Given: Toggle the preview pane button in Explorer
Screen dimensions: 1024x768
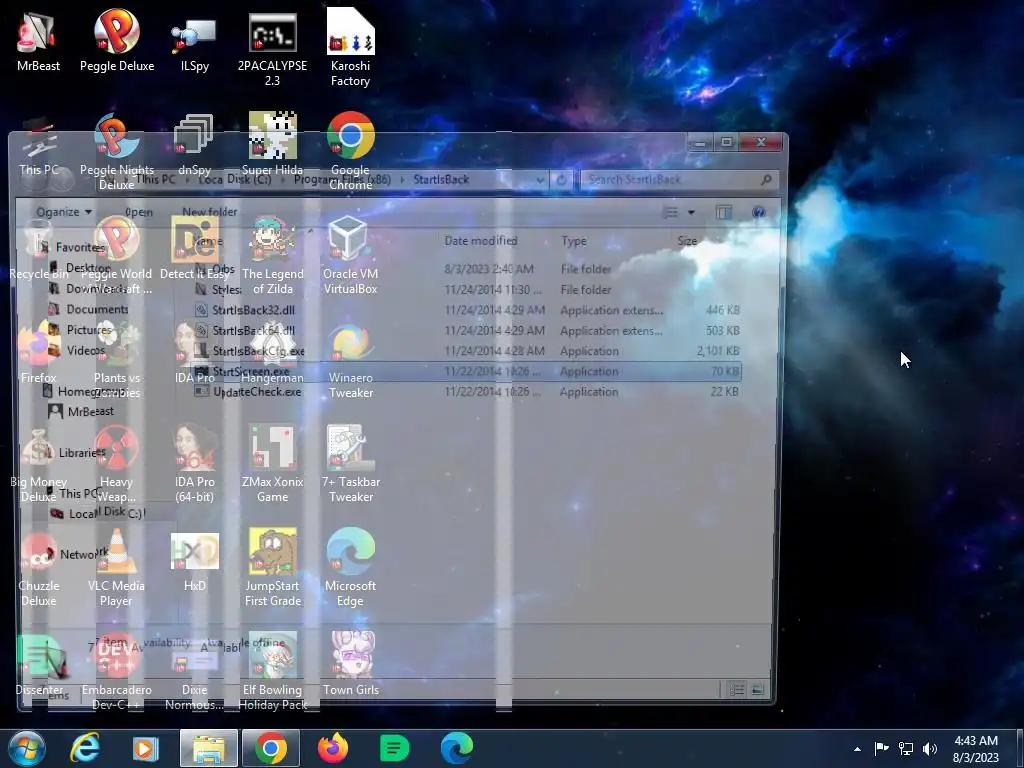Looking at the screenshot, I should [724, 212].
